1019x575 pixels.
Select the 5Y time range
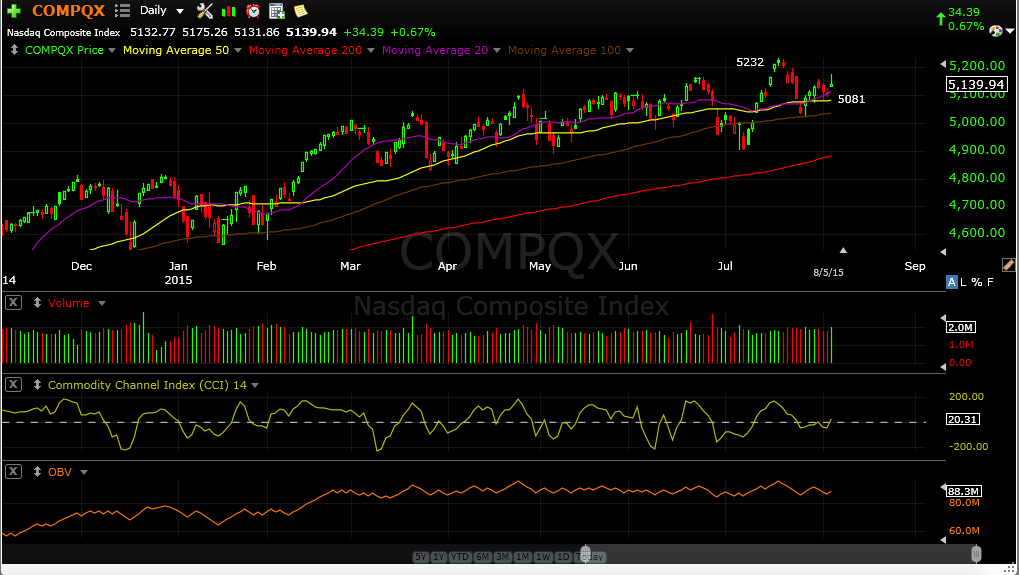(420, 557)
